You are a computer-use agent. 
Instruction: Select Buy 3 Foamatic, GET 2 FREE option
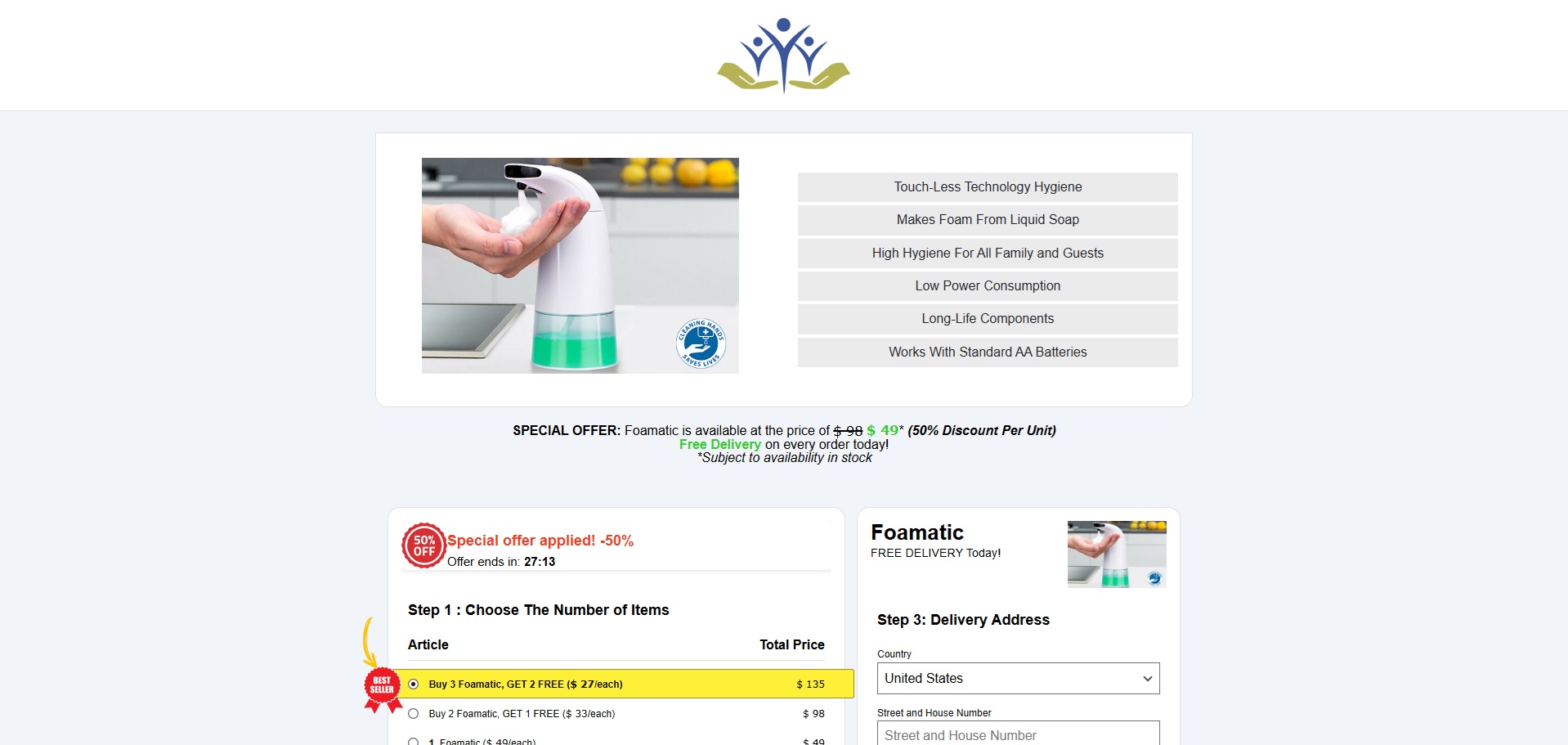coord(414,684)
